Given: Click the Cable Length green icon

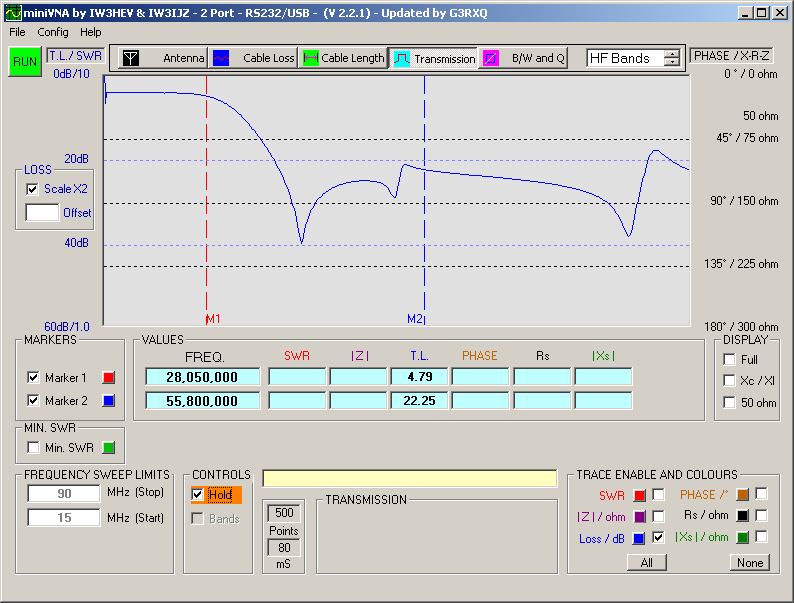Looking at the screenshot, I should pyautogui.click(x=310, y=58).
